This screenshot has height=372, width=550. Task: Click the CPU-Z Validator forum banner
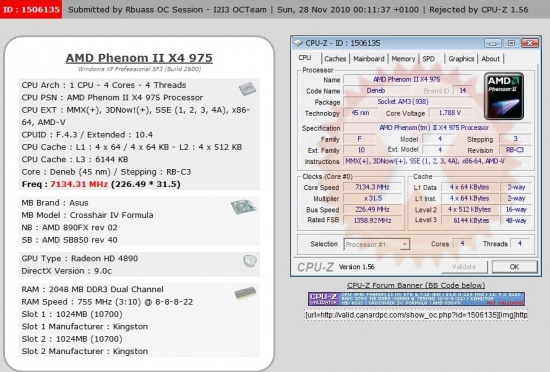point(416,299)
